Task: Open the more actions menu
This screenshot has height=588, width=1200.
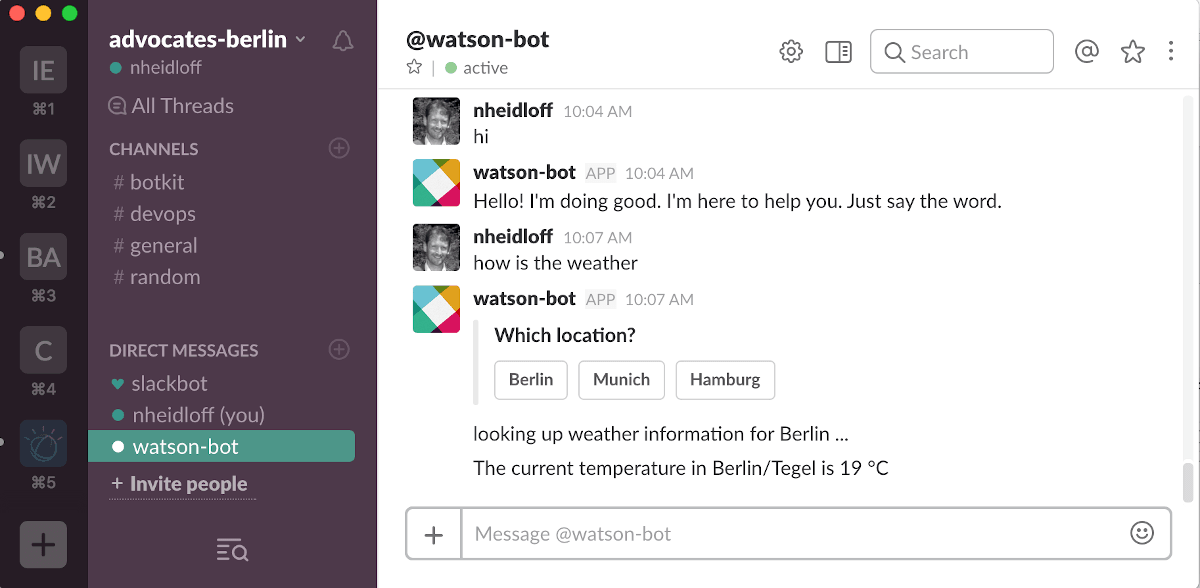Action: (1171, 52)
